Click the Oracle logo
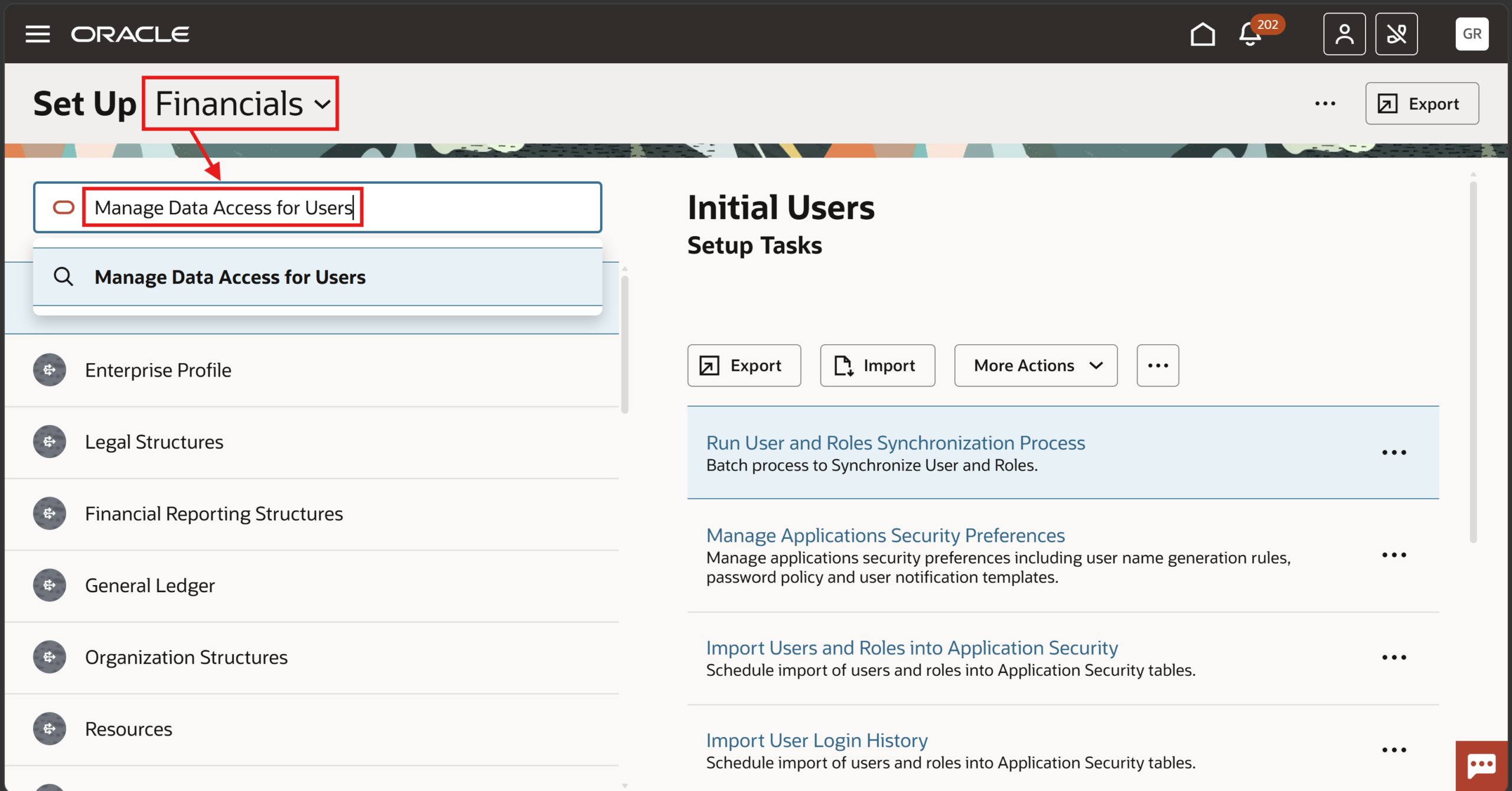The image size is (1512, 791). coord(131,34)
